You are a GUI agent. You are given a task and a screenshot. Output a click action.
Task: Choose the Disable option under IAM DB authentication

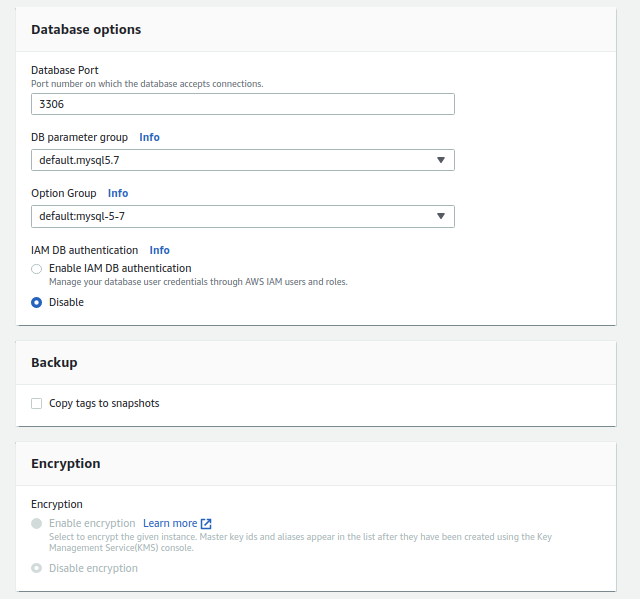(x=37, y=302)
